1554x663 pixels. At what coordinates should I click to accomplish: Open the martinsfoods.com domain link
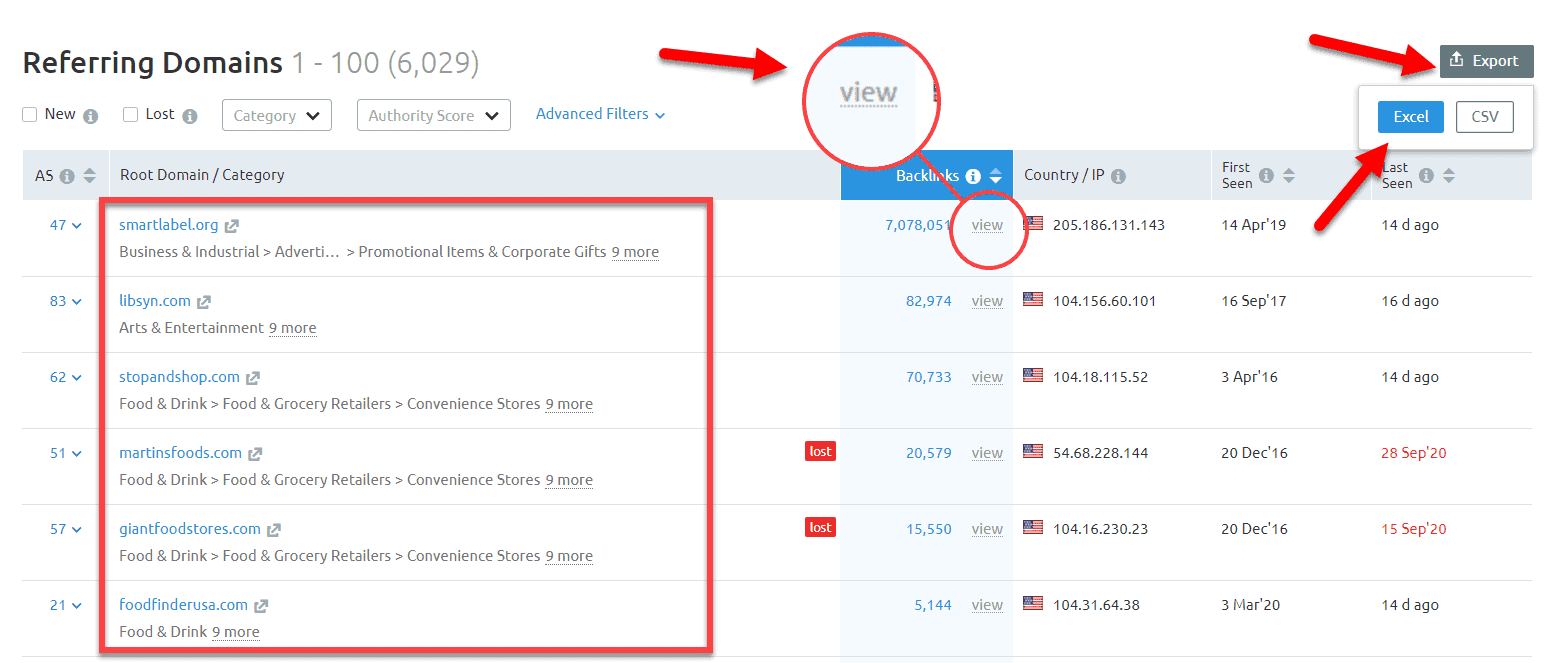(181, 453)
